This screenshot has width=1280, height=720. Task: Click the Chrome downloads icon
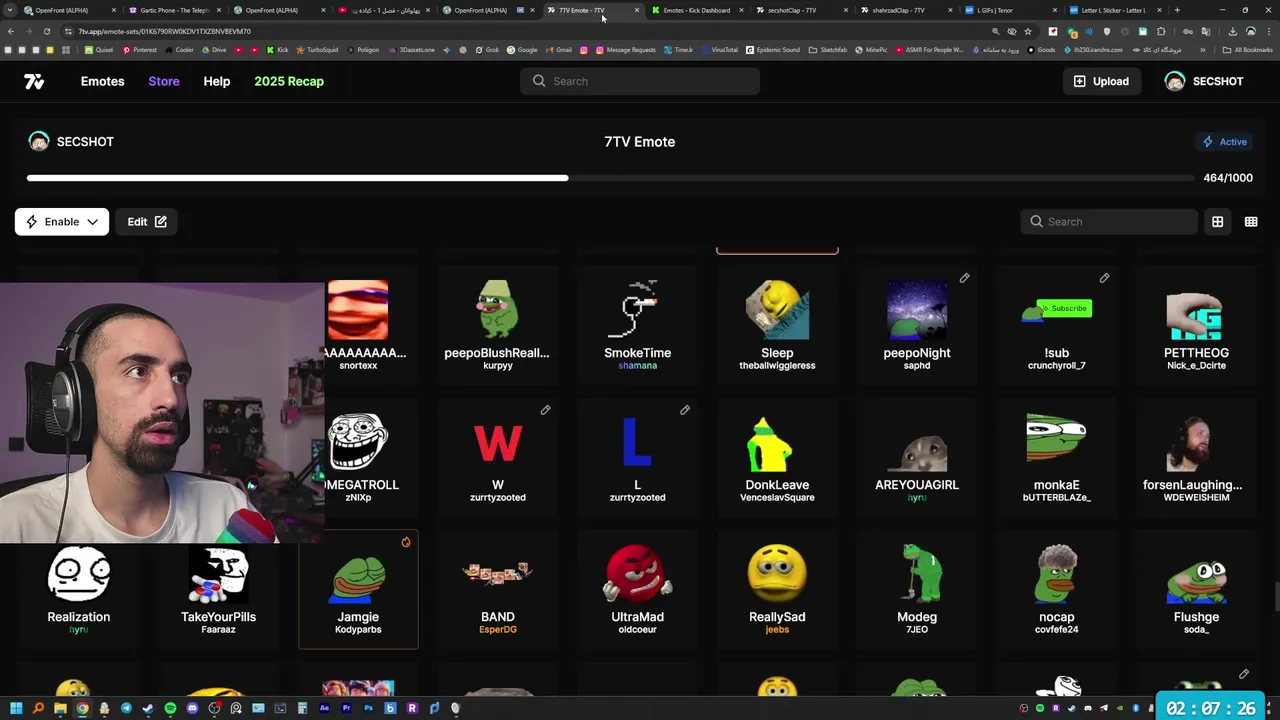(x=1232, y=31)
